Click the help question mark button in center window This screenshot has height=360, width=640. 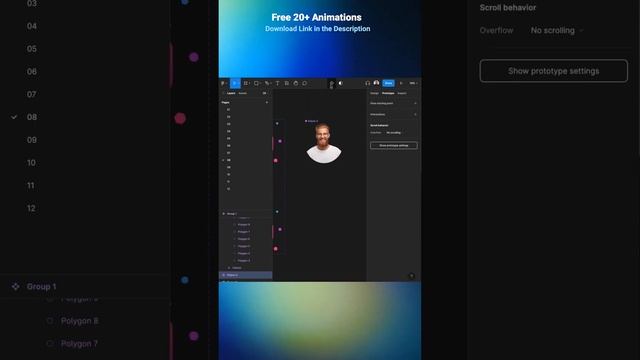pyautogui.click(x=411, y=276)
